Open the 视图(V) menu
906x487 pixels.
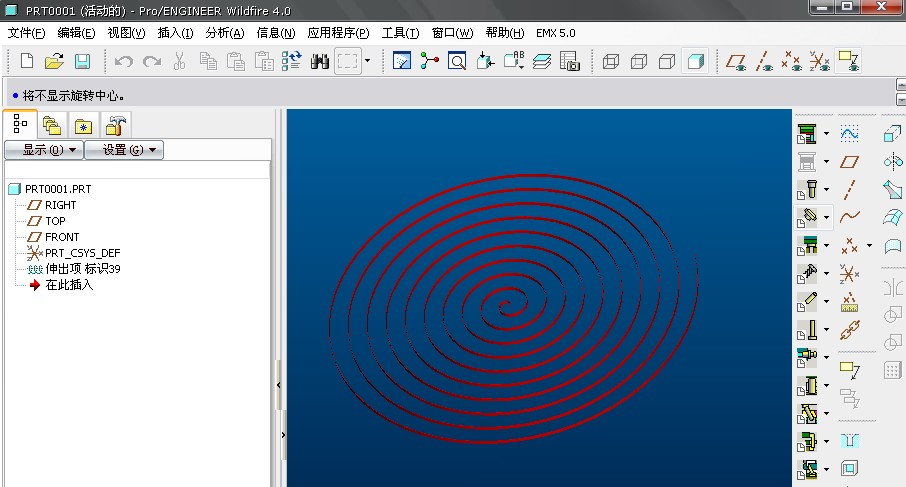coord(126,33)
